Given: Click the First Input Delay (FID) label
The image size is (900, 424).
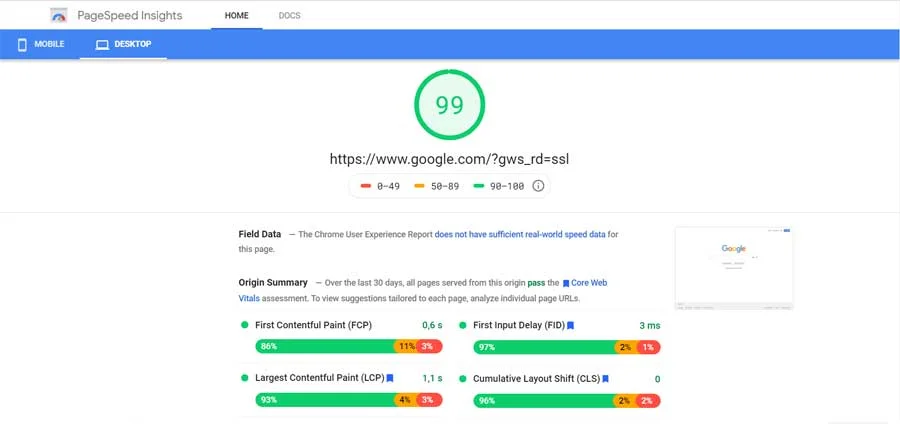Looking at the screenshot, I should 519,325.
